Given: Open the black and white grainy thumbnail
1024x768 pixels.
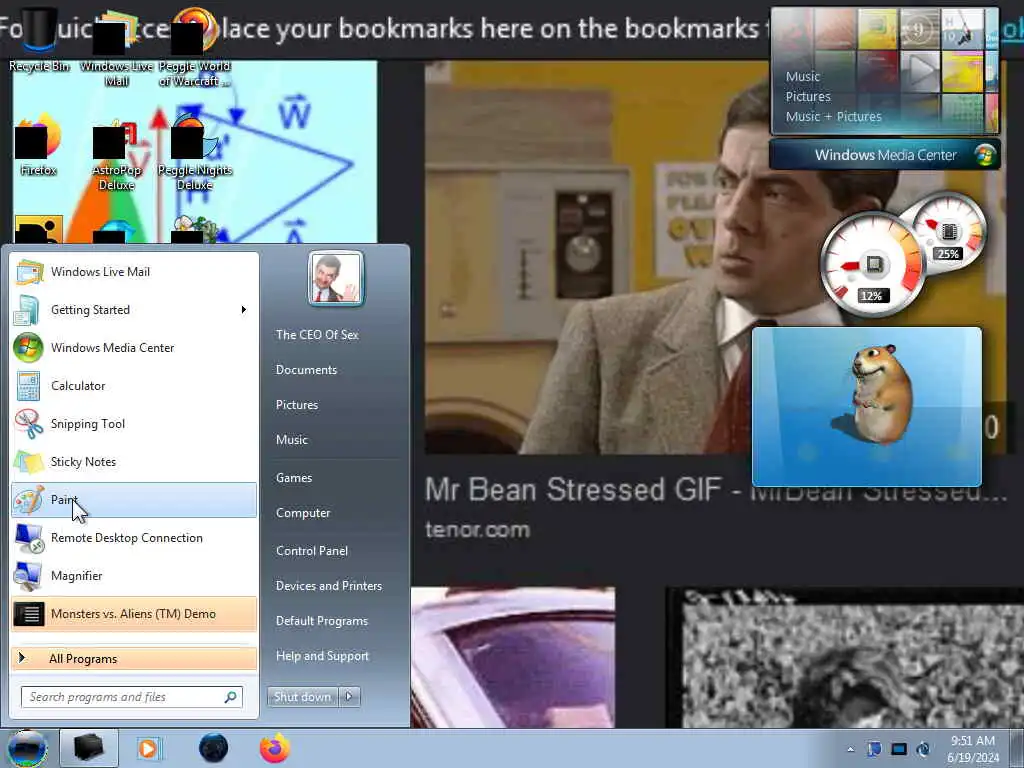Looking at the screenshot, I should click(x=844, y=658).
